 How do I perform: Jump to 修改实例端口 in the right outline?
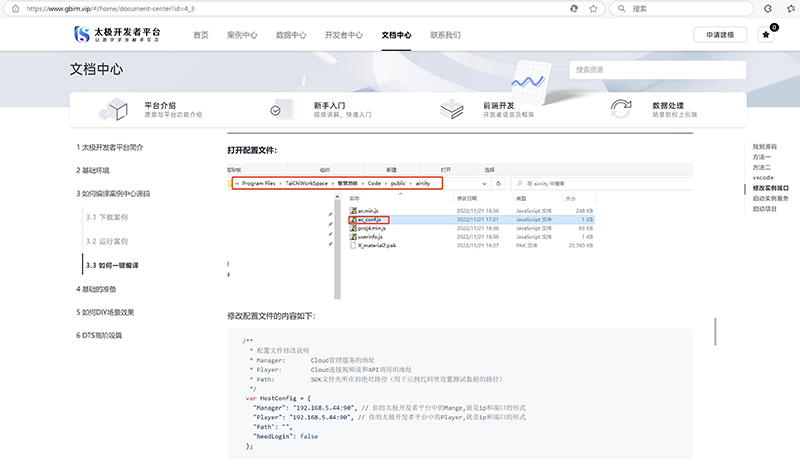click(770, 188)
